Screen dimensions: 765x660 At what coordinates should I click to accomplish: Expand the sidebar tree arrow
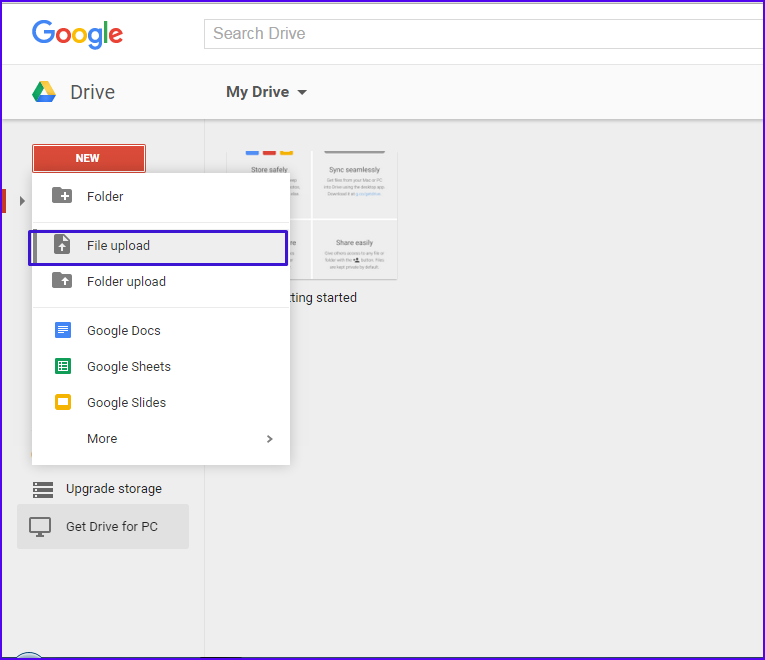[22, 200]
